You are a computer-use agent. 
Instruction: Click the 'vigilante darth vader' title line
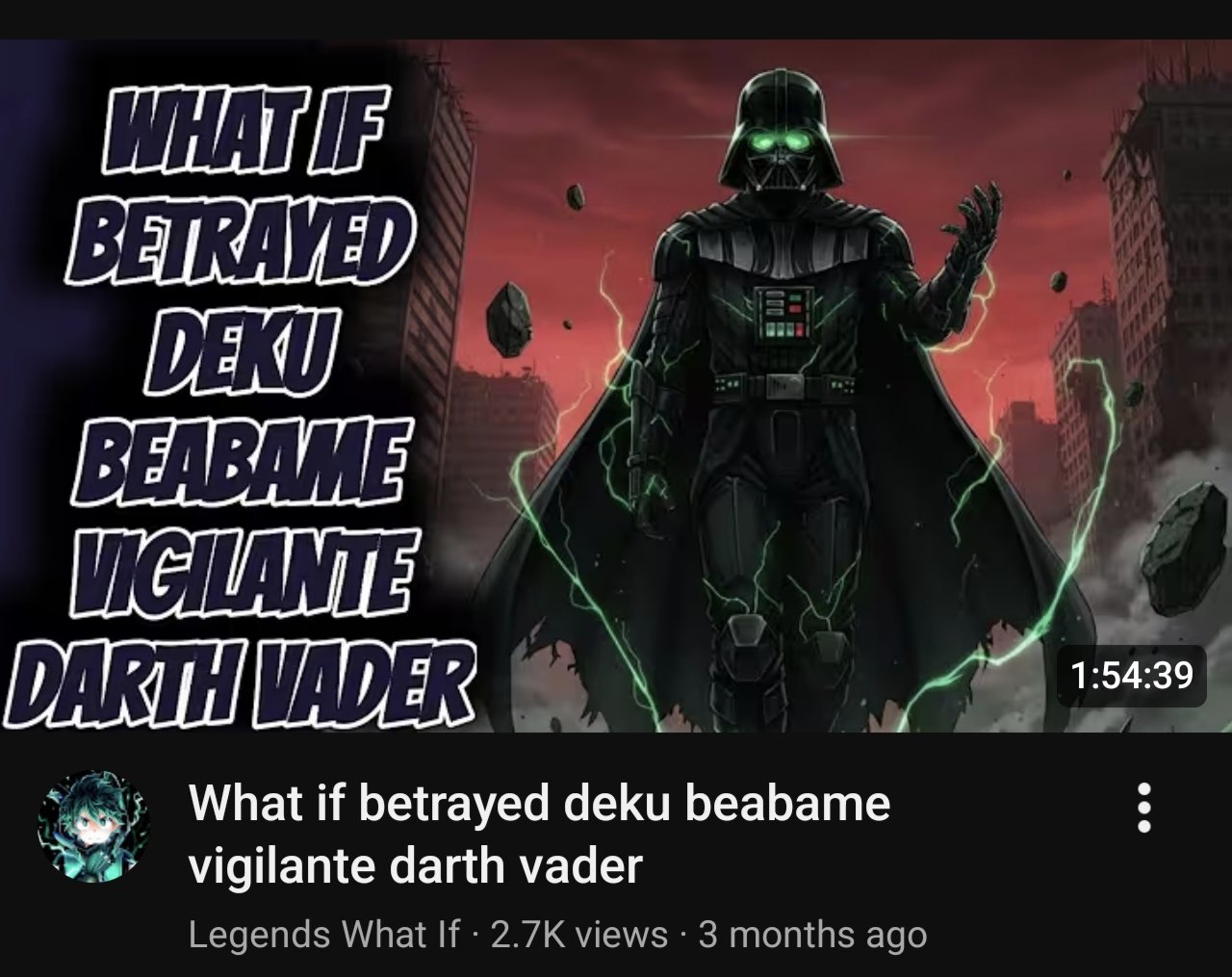pyautogui.click(x=415, y=865)
